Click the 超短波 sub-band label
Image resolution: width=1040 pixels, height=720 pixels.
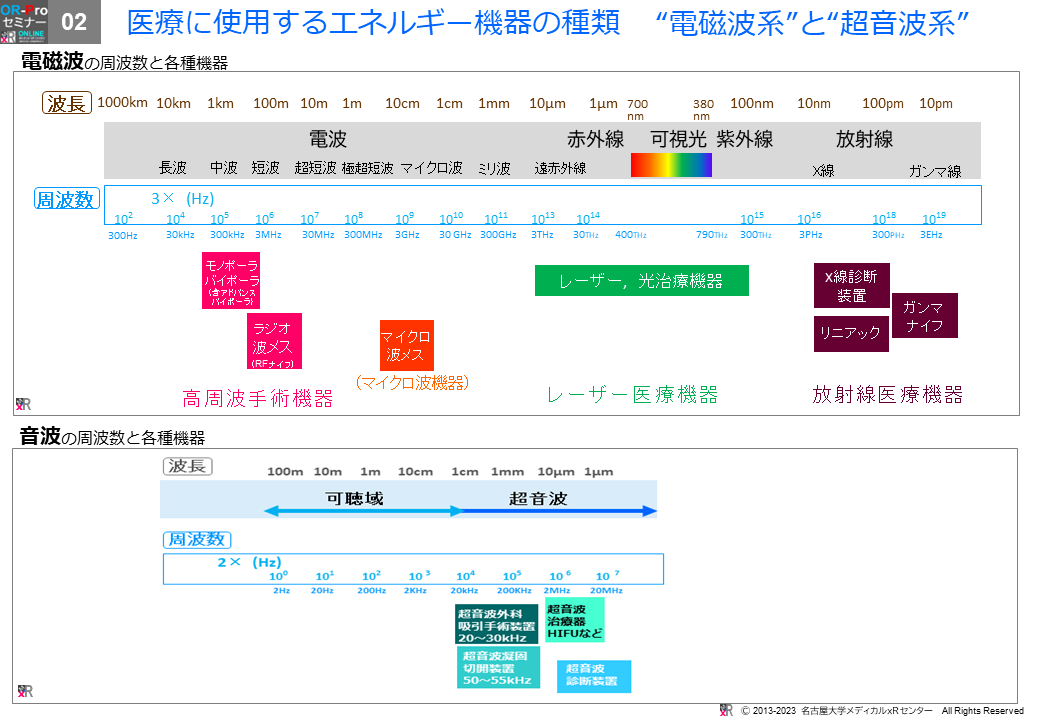tap(315, 168)
